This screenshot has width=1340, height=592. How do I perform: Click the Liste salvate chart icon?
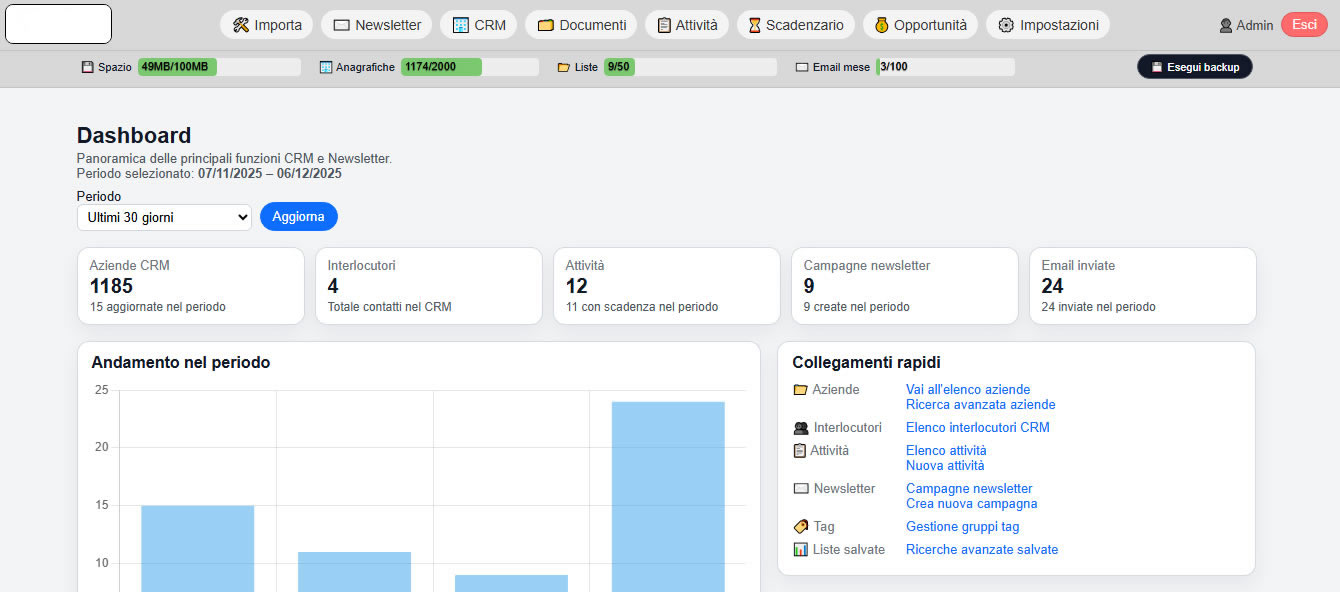[x=800, y=549]
